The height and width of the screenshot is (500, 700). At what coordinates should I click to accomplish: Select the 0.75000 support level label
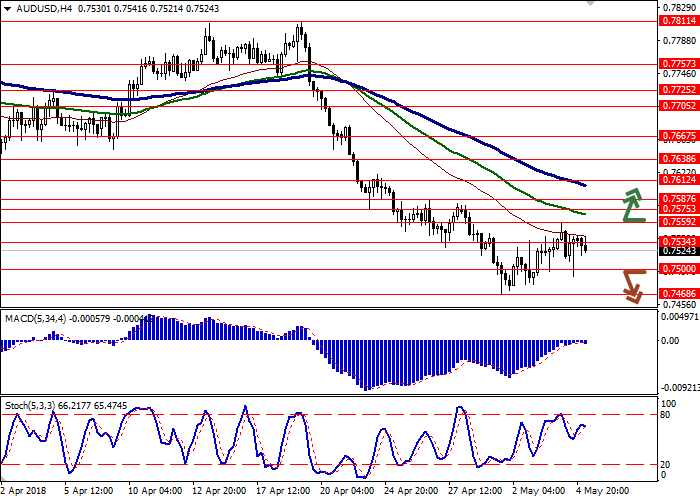(x=677, y=269)
